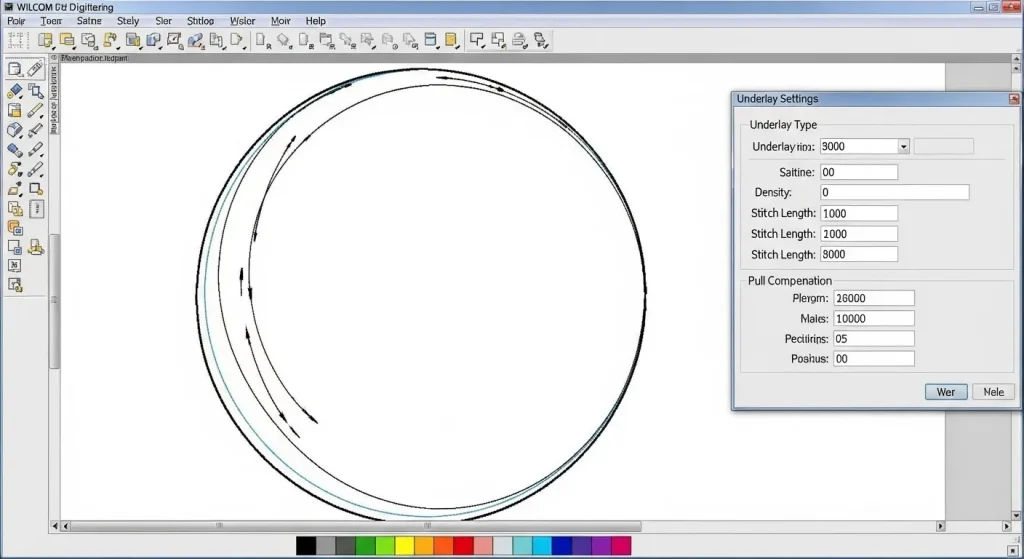Click the Saitine input field
1024x559 pixels.
[859, 172]
